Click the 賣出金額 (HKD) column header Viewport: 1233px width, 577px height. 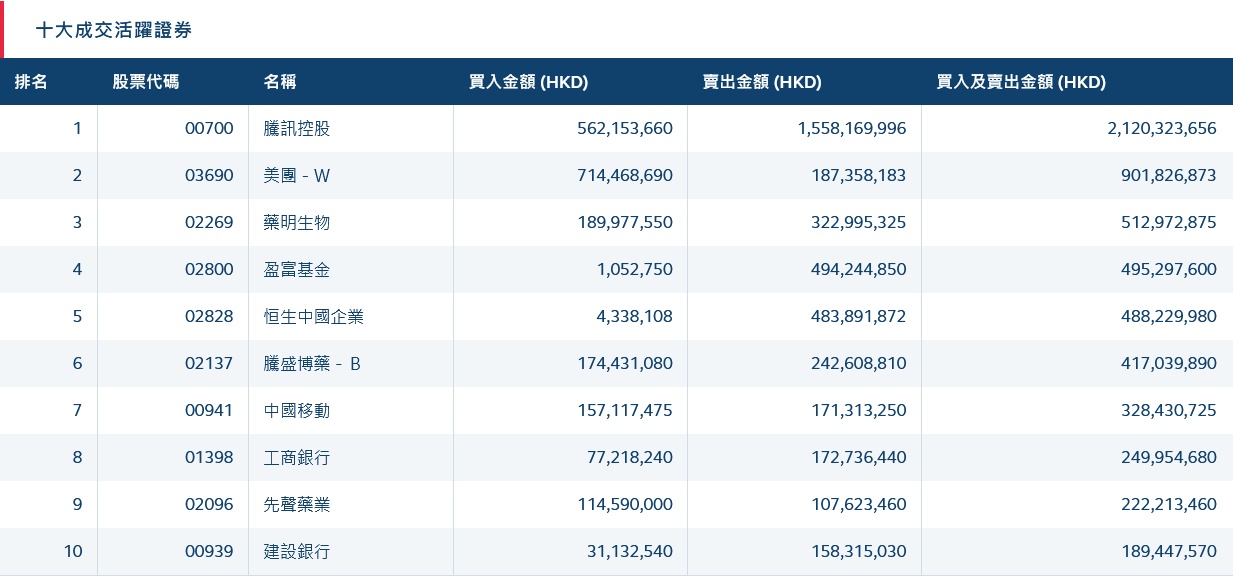pos(762,82)
